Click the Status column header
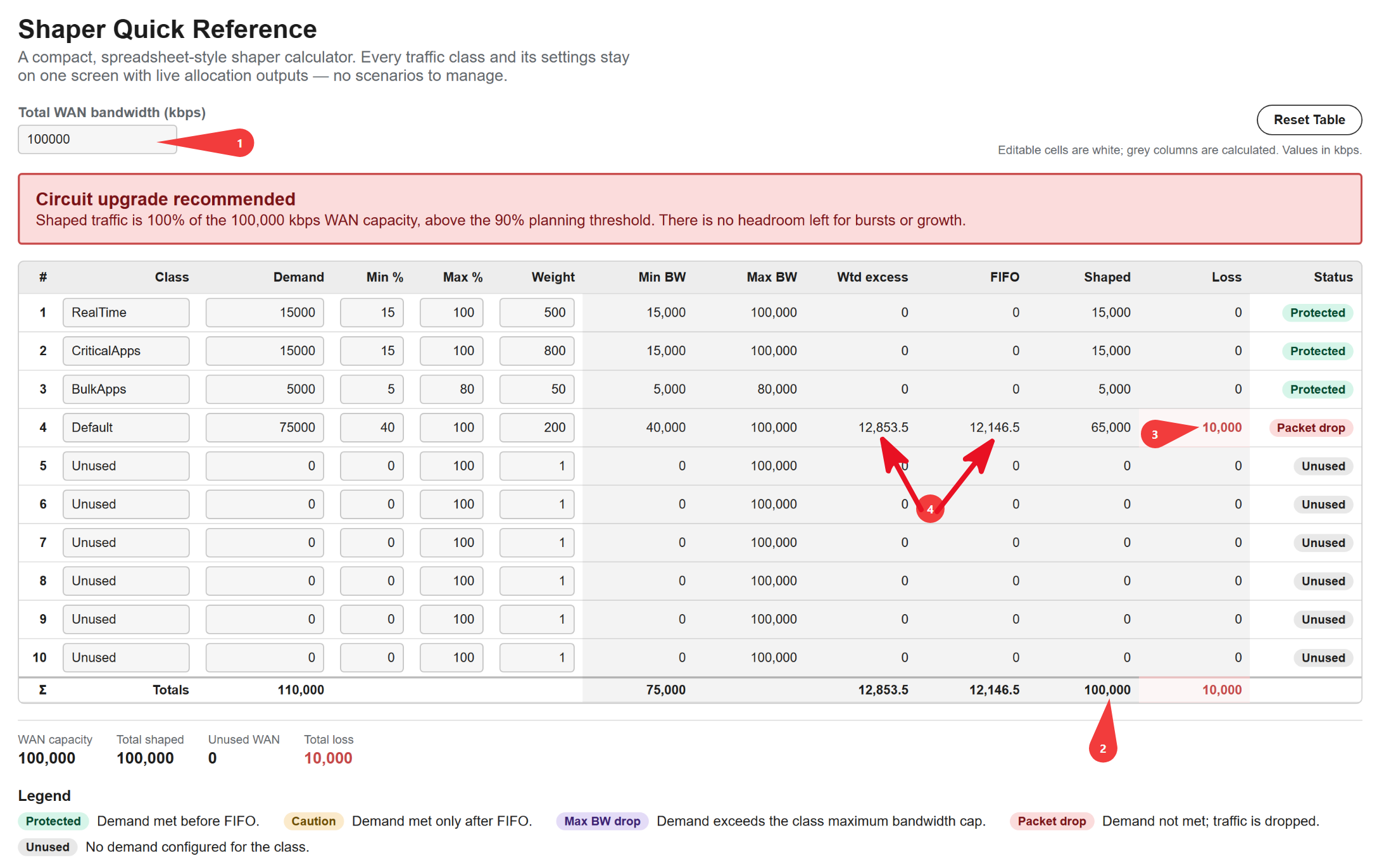 [1333, 277]
